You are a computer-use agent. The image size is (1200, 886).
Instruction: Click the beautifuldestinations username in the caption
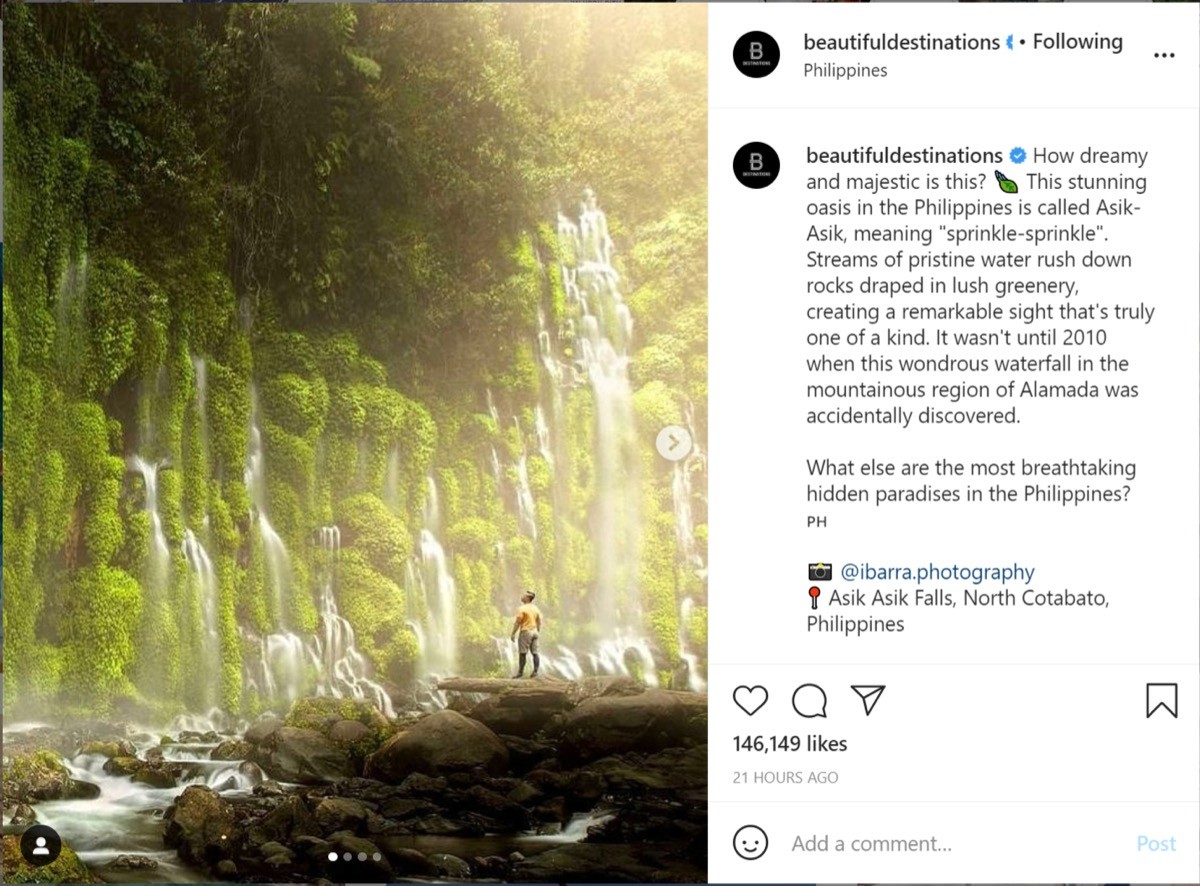(903, 155)
